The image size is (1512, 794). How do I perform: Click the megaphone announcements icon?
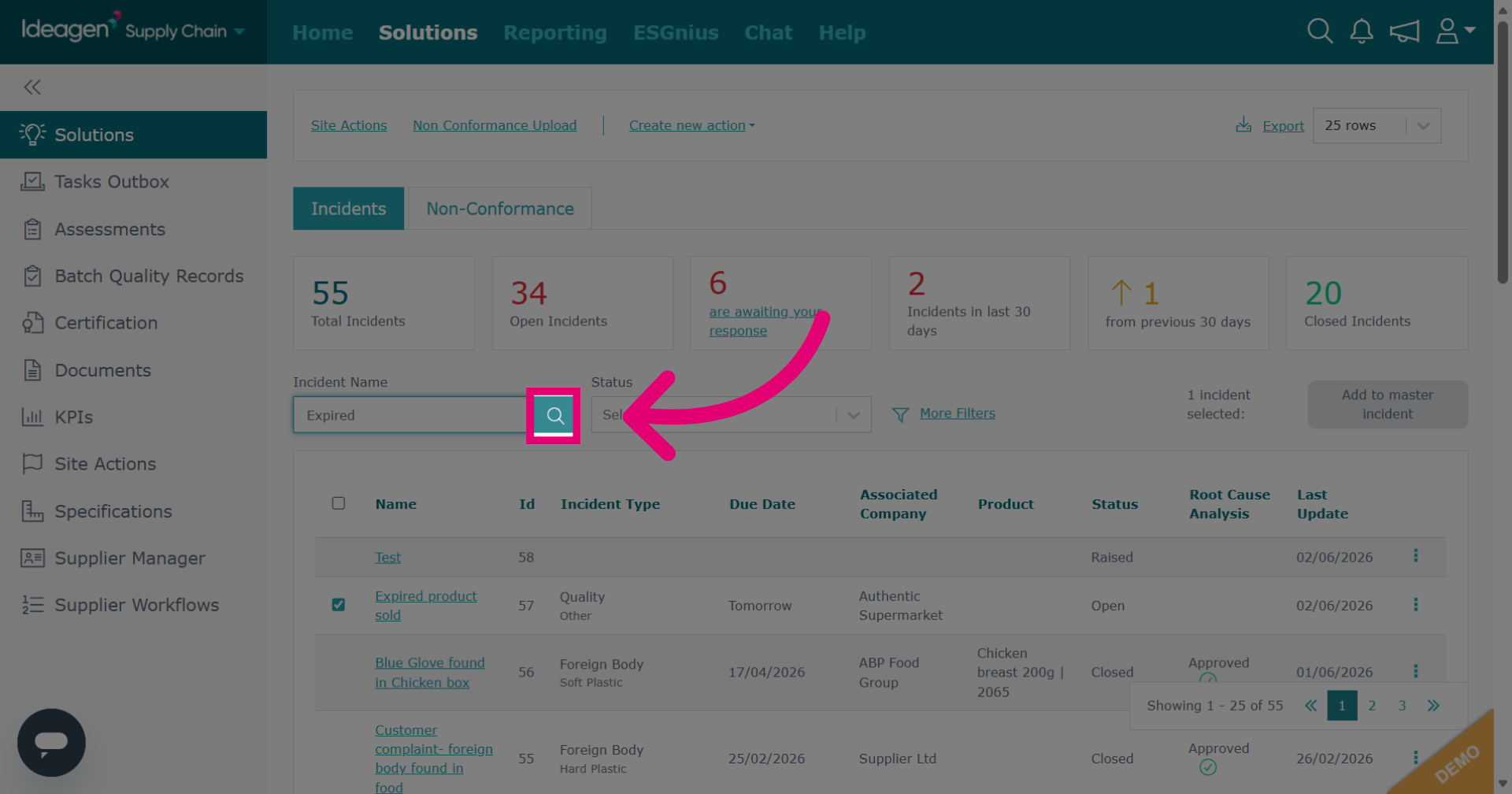(x=1404, y=32)
